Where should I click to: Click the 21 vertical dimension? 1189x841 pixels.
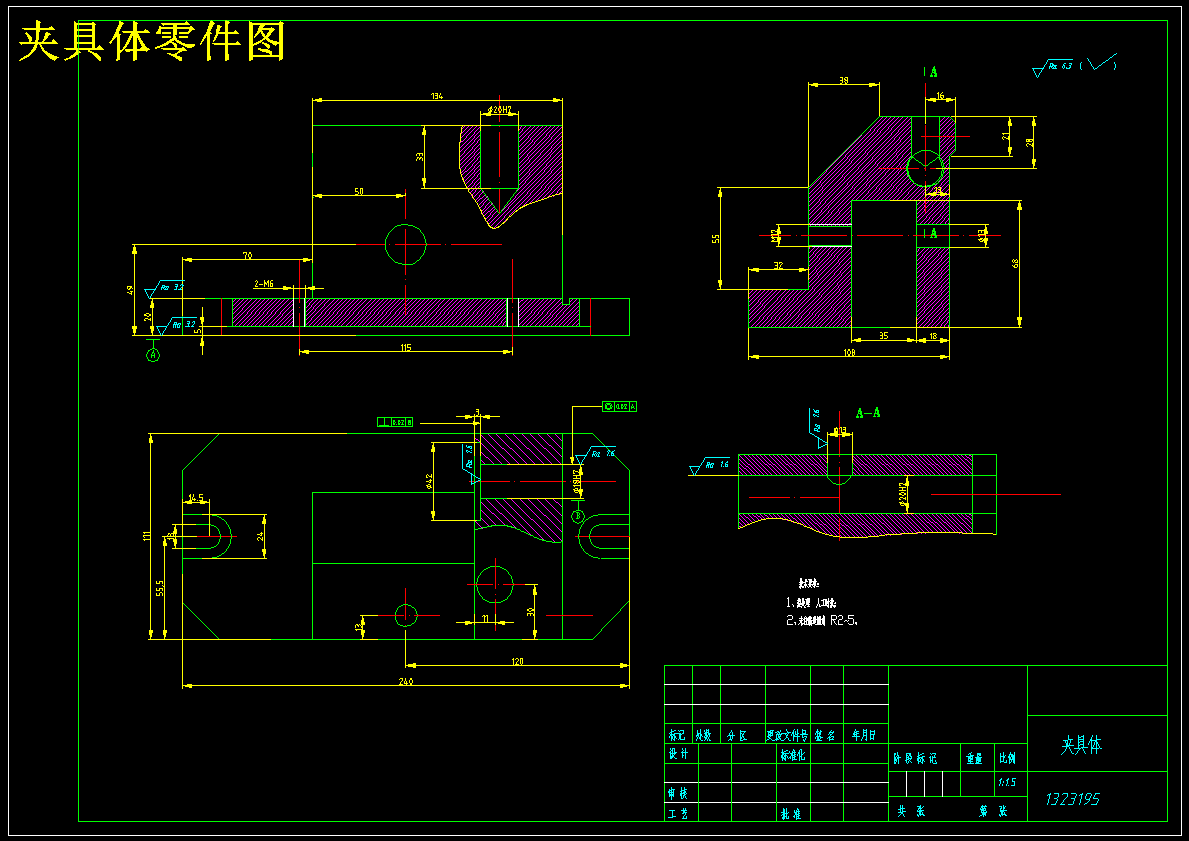tap(1005, 137)
